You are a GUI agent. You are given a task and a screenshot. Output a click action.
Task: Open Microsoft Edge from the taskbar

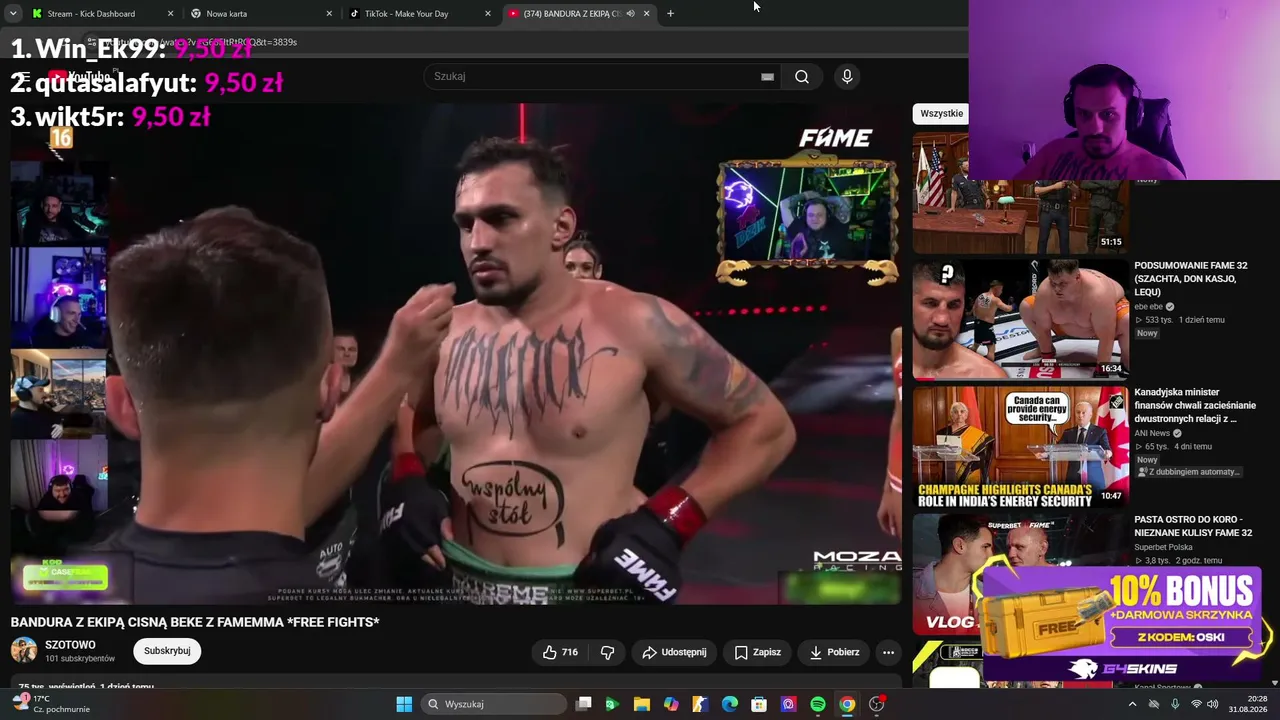pyautogui.click(x=730, y=704)
